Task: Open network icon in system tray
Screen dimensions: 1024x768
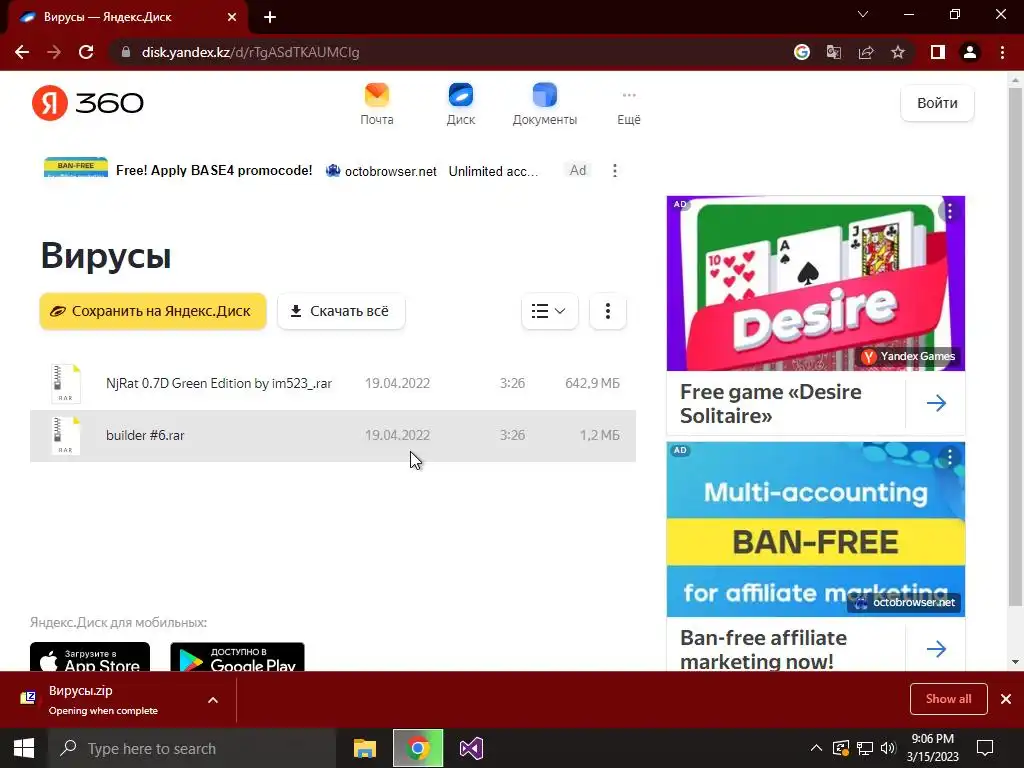Action: click(865, 748)
